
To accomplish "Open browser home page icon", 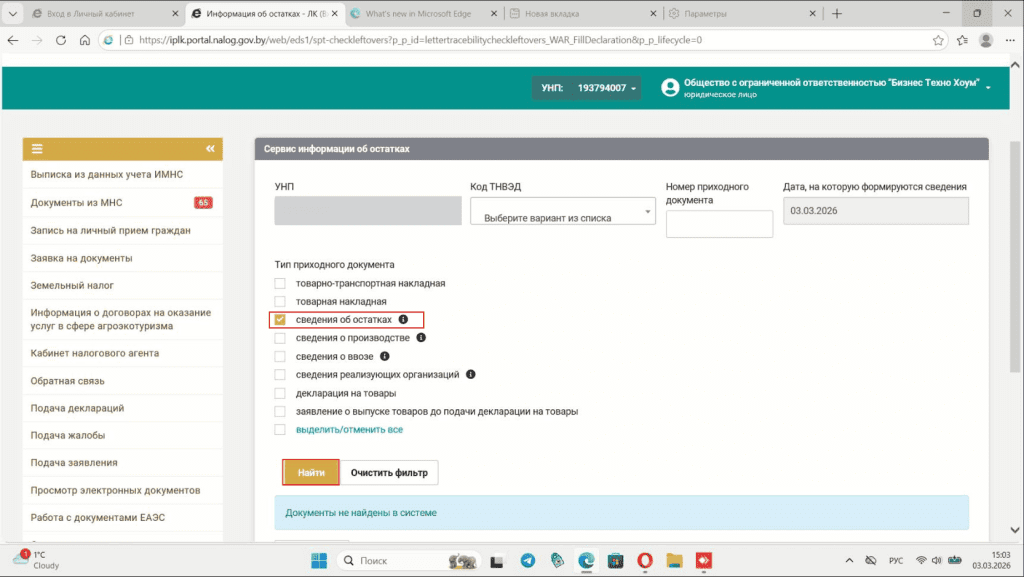I will [85, 40].
